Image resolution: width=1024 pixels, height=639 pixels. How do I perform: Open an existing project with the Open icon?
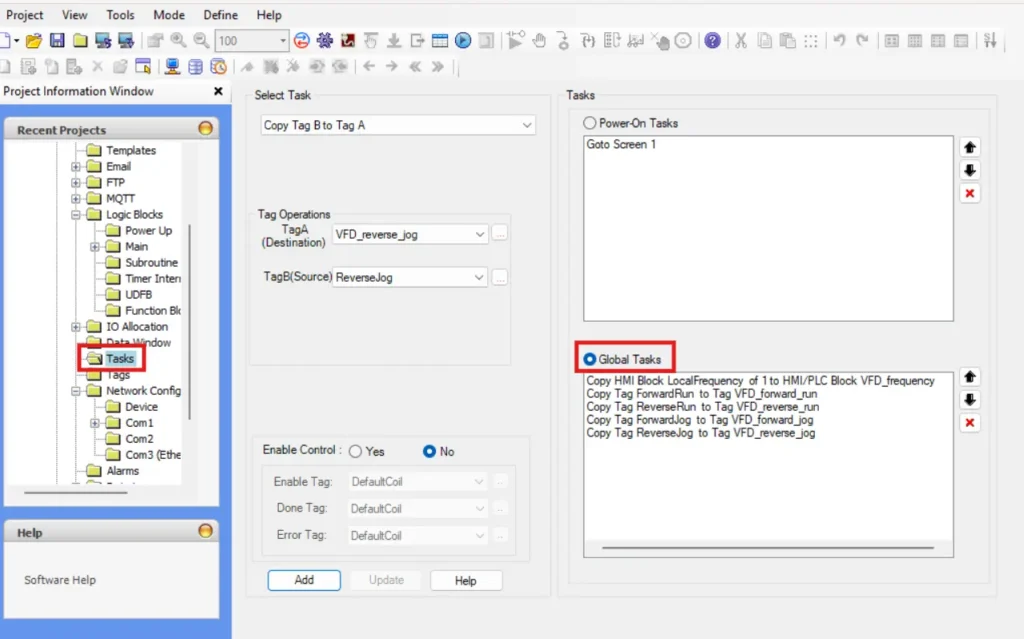35,40
